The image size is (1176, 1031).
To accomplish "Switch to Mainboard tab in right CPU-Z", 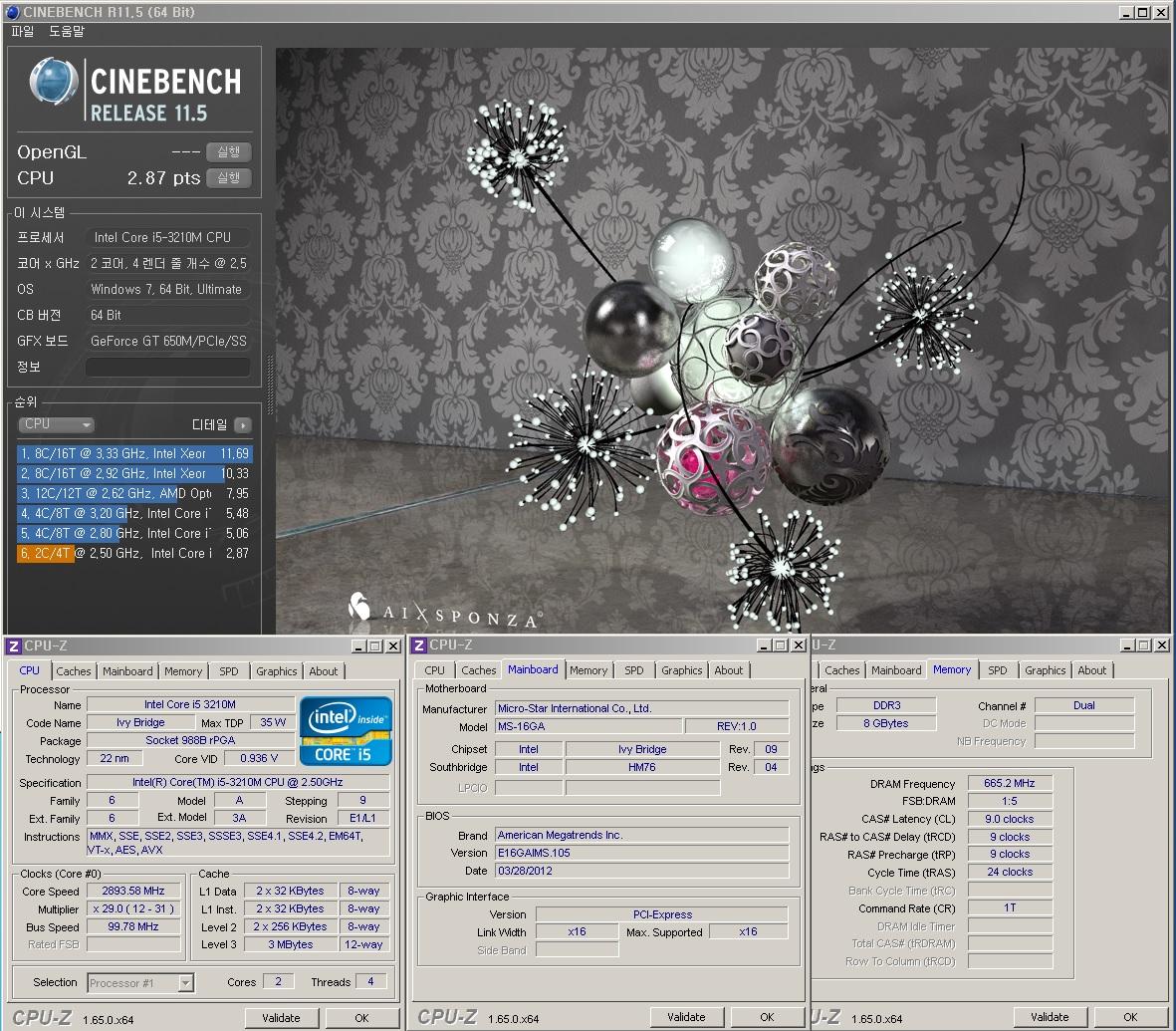I will [896, 670].
